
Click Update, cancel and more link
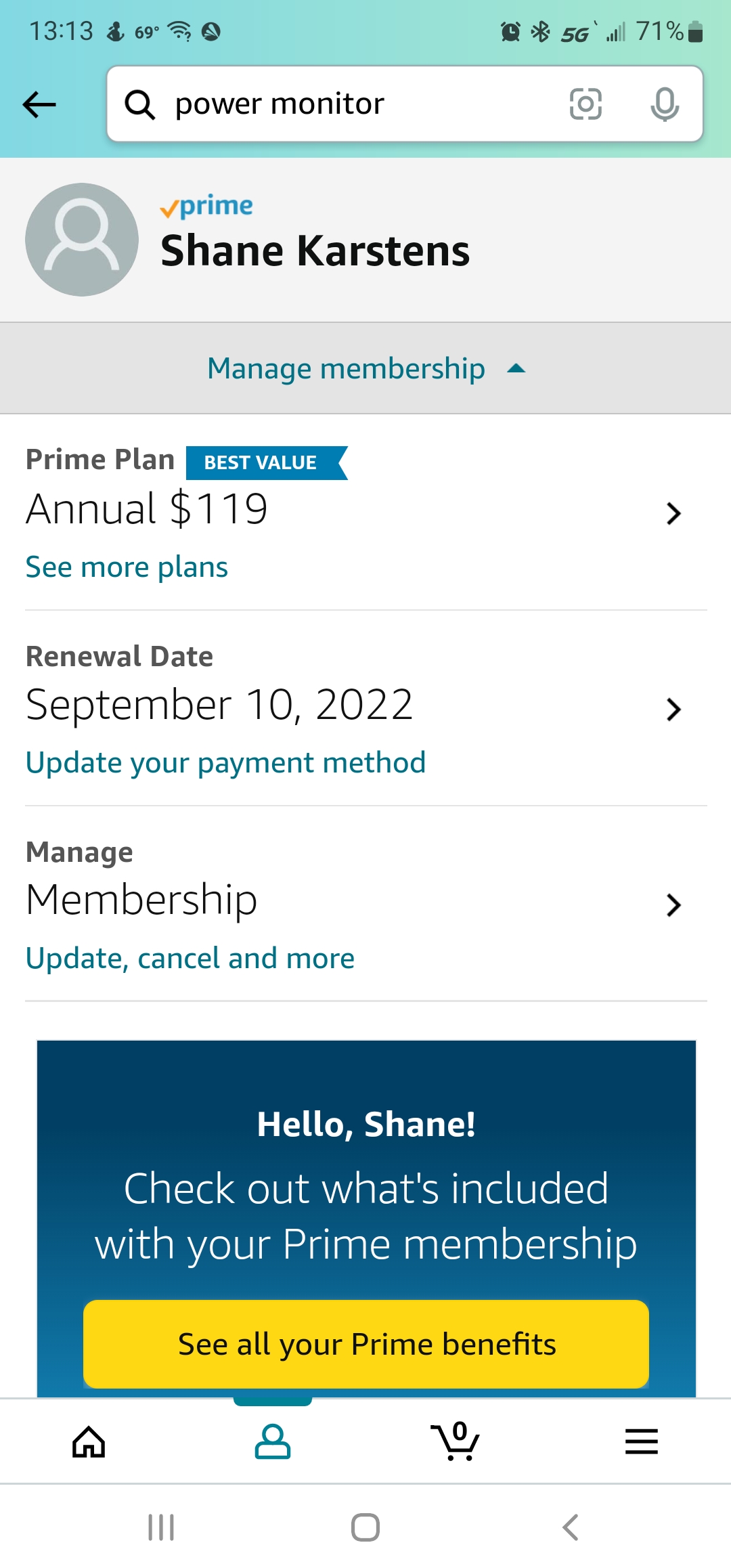tap(190, 959)
